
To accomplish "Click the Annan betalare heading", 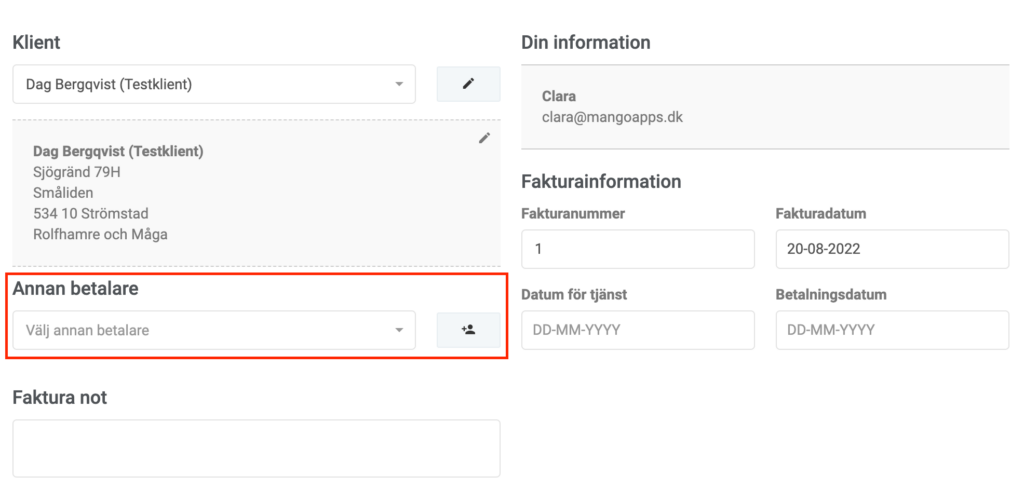I will [75, 289].
